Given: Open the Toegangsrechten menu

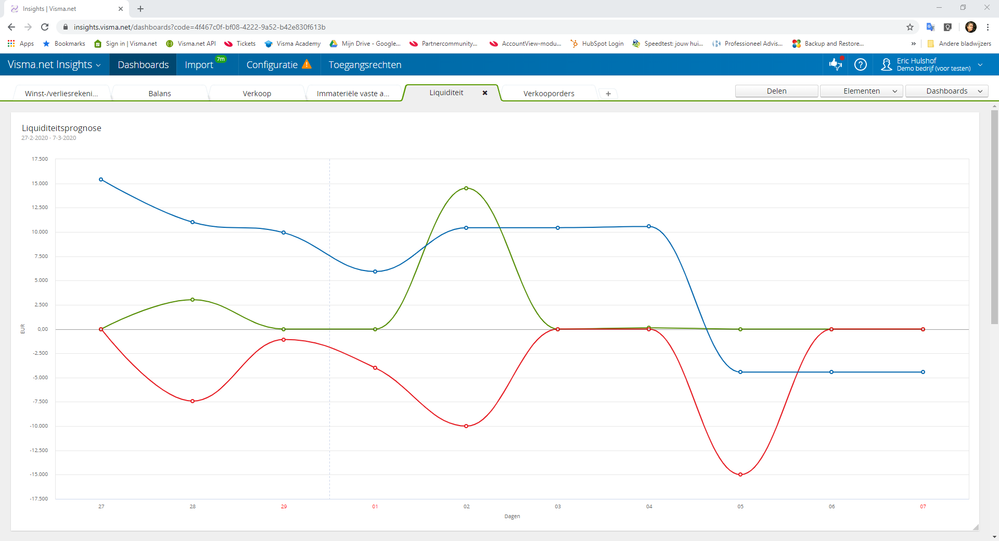Looking at the screenshot, I should click(x=364, y=64).
